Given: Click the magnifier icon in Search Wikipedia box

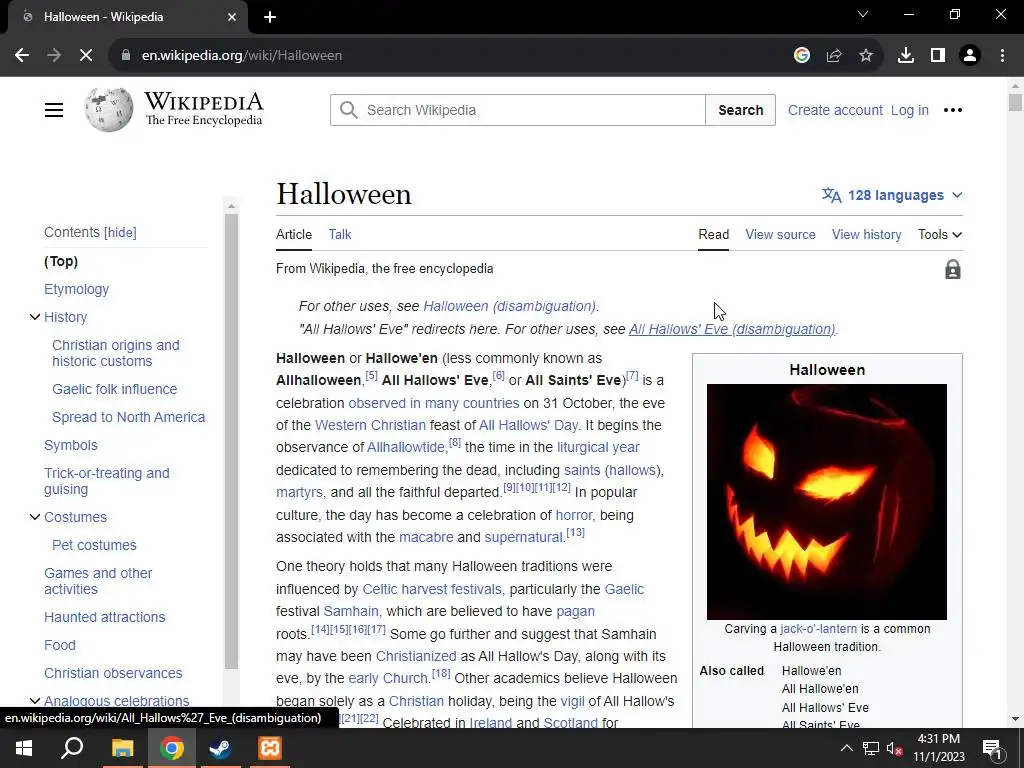Looking at the screenshot, I should pyautogui.click(x=349, y=110).
